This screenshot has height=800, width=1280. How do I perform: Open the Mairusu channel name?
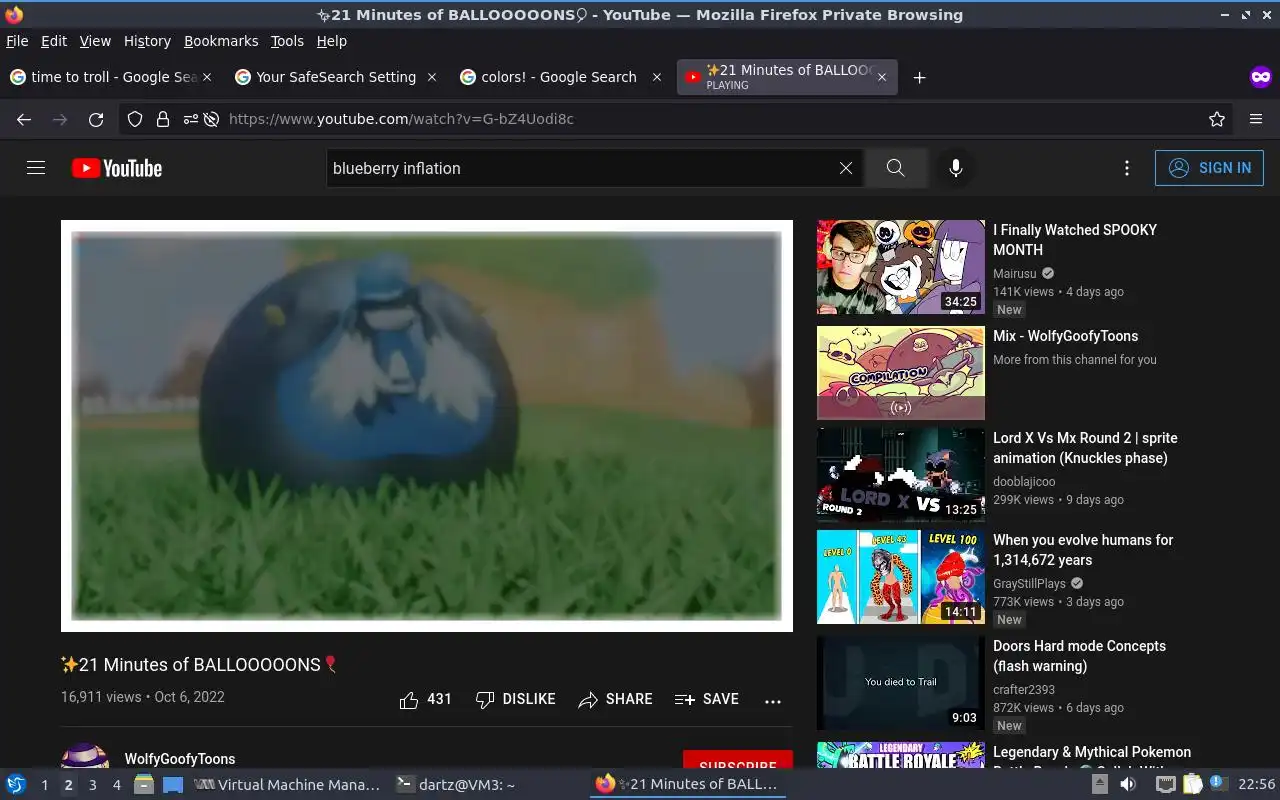coord(1015,274)
